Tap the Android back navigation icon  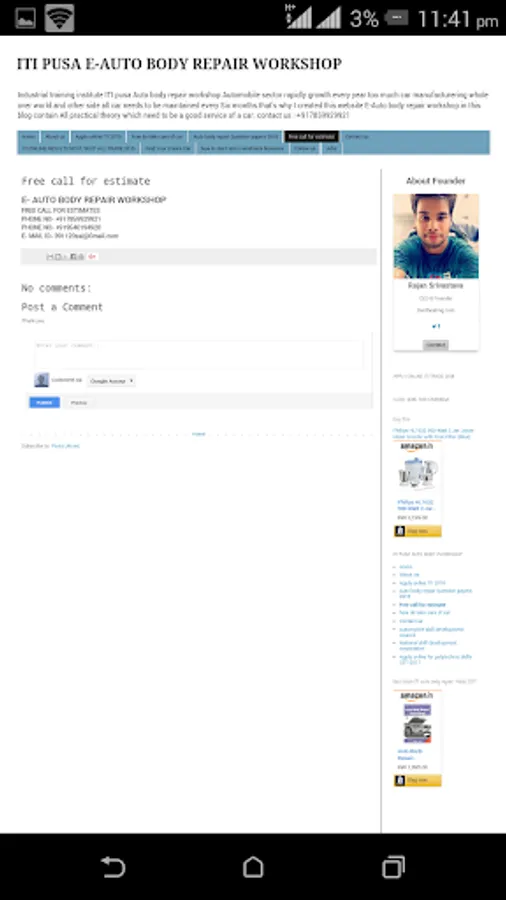[x=113, y=867]
